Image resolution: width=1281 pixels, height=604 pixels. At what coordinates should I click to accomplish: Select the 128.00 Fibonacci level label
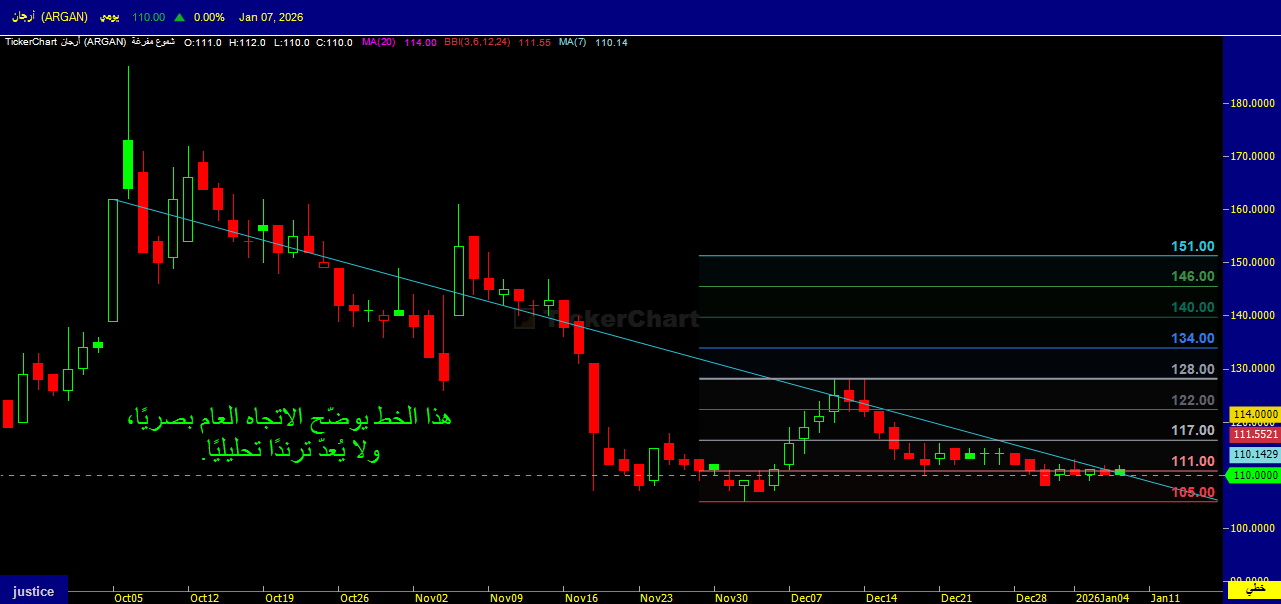coord(1192,369)
